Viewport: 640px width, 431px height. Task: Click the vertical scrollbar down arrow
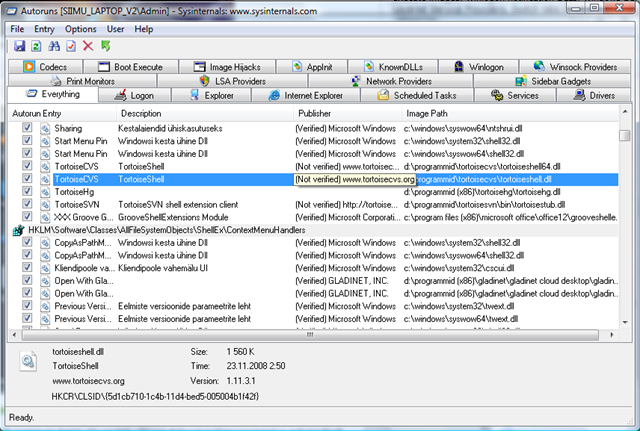pos(625,322)
